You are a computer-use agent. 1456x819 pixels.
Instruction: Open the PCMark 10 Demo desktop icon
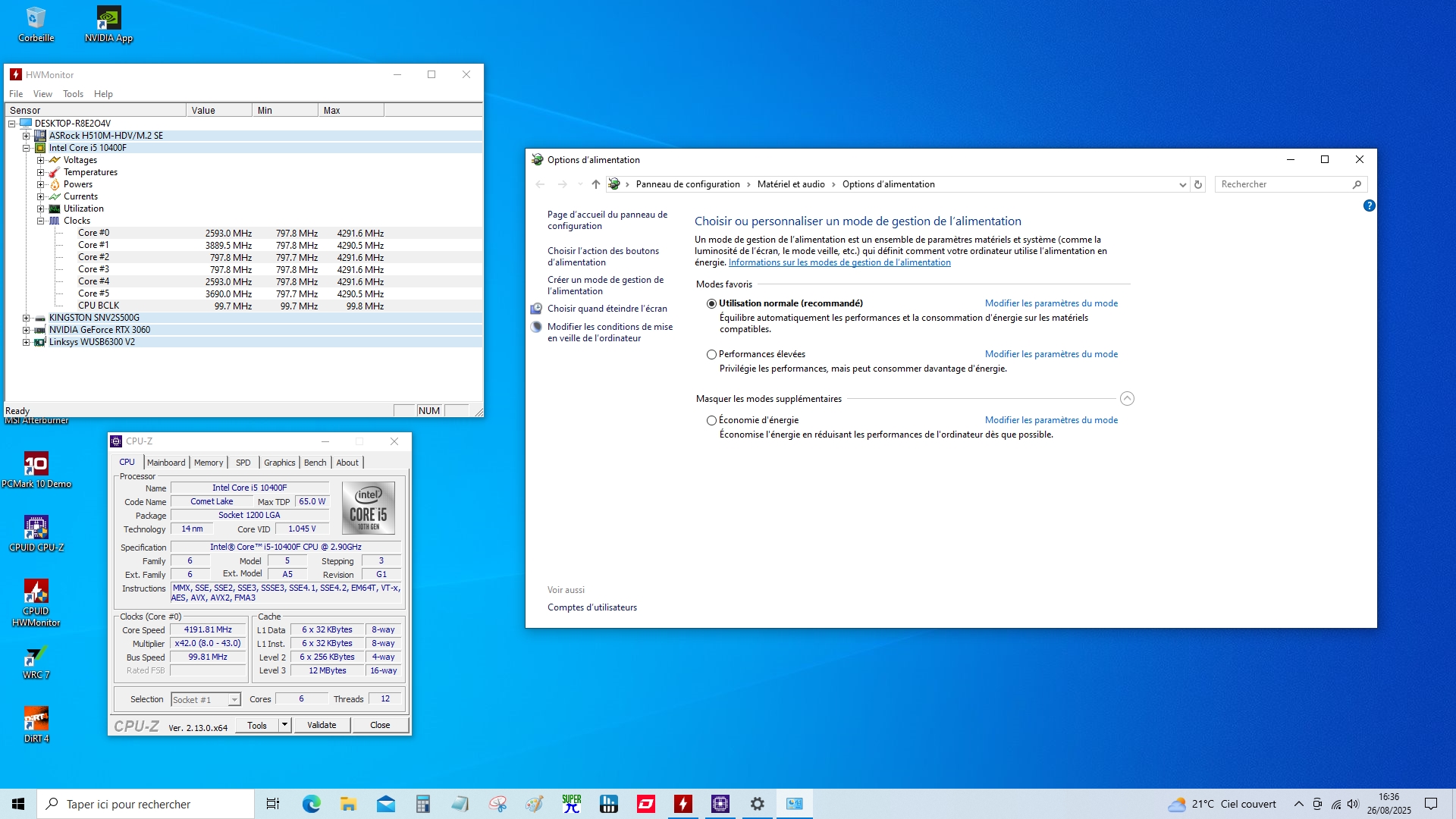pyautogui.click(x=36, y=470)
